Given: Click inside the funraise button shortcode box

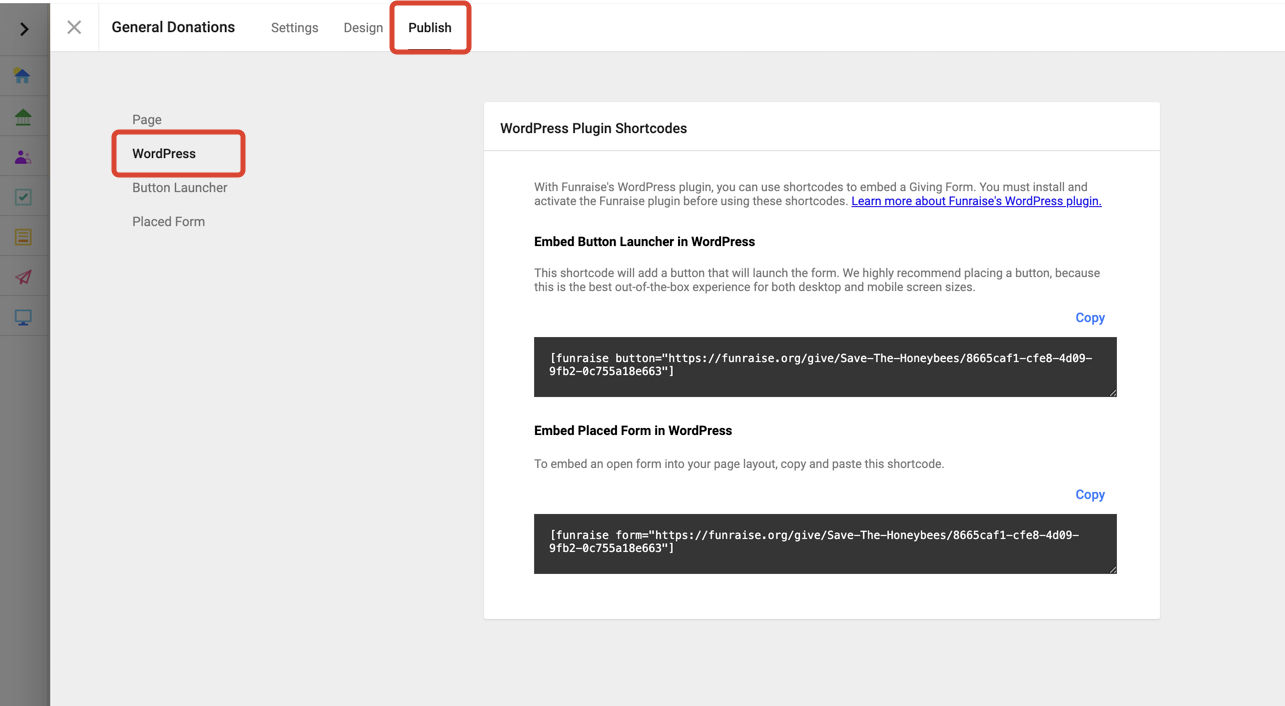Looking at the screenshot, I should point(825,367).
